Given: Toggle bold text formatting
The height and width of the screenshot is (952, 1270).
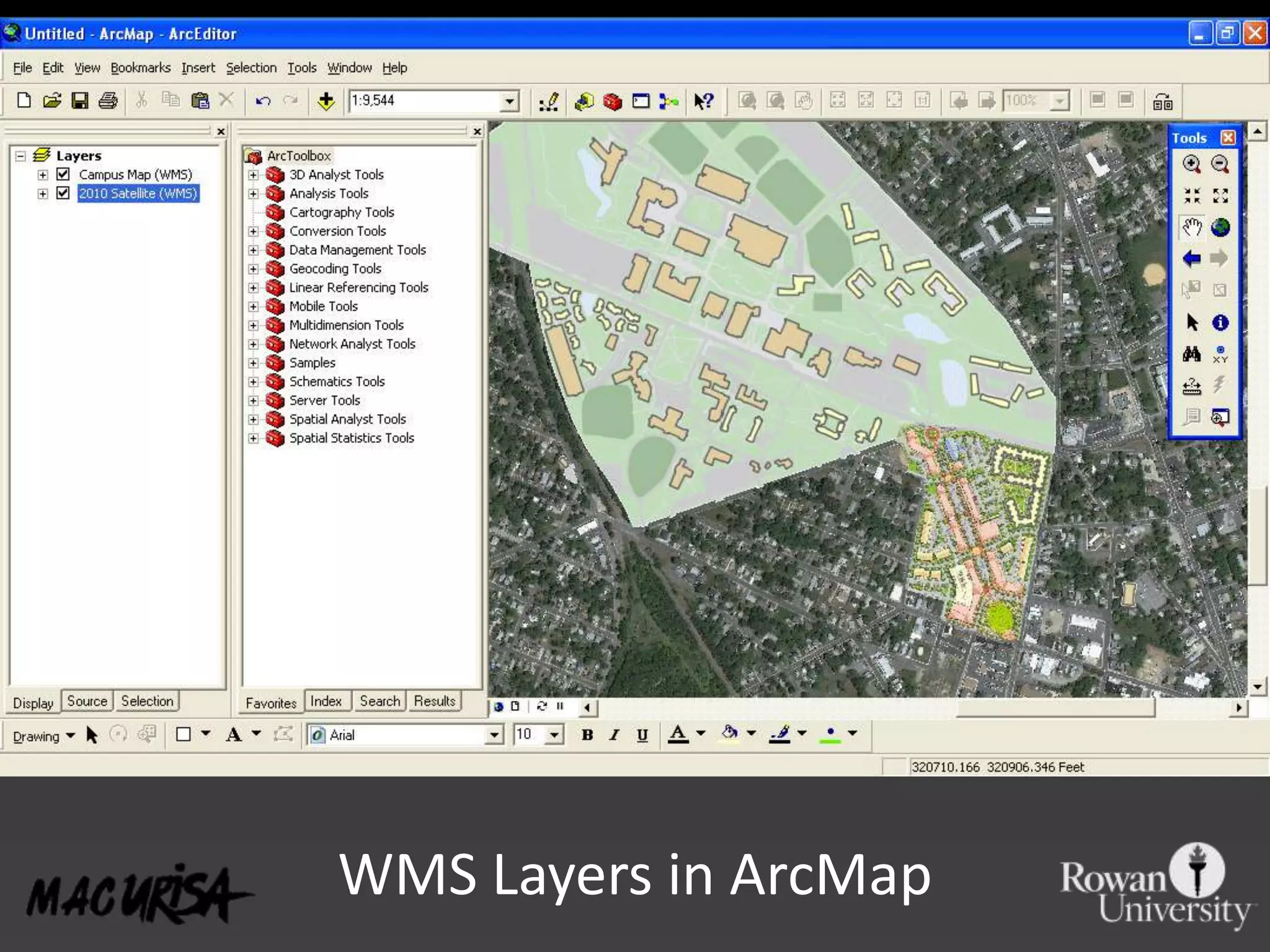Looking at the screenshot, I should (587, 735).
